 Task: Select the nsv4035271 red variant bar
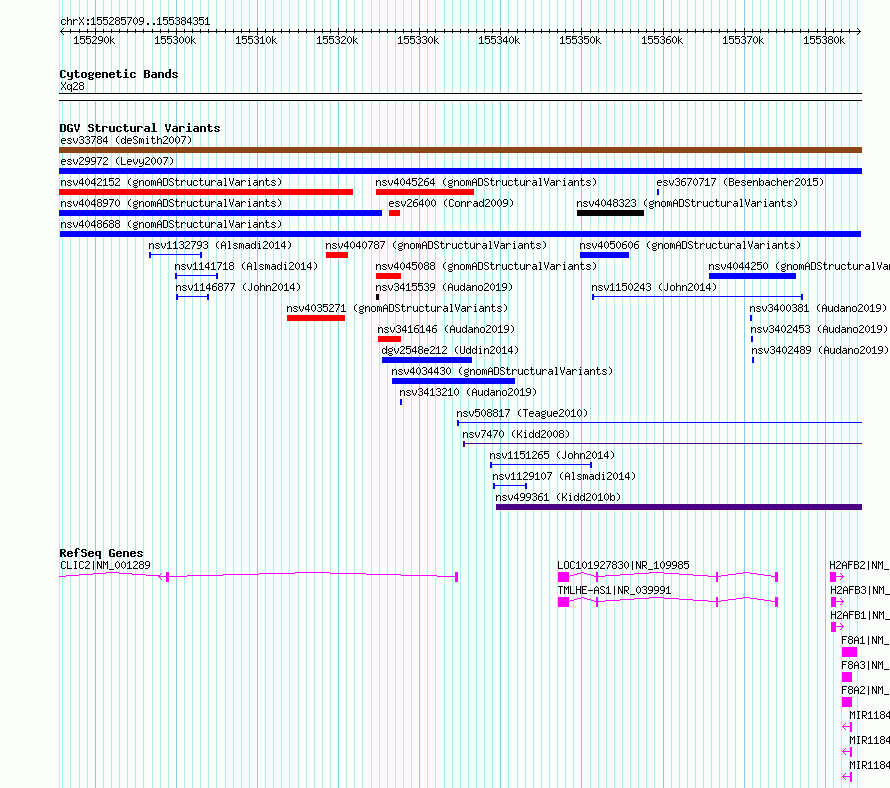(x=316, y=318)
